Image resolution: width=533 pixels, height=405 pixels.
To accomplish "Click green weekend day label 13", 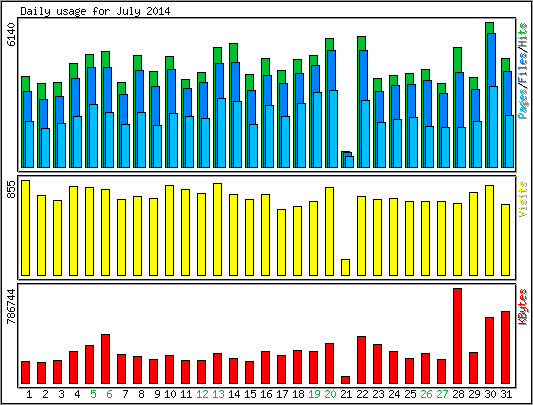I will tap(218, 394).
